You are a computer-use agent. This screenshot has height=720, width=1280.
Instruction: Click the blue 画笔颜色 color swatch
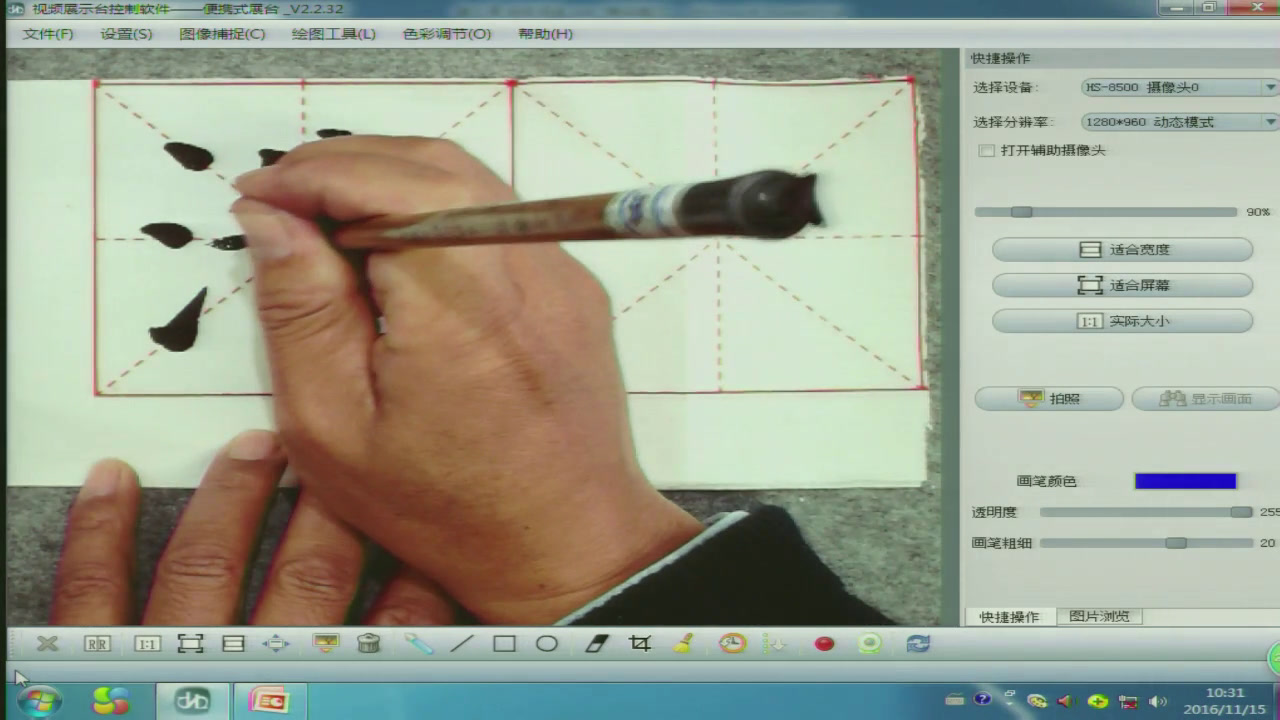[x=1185, y=481]
